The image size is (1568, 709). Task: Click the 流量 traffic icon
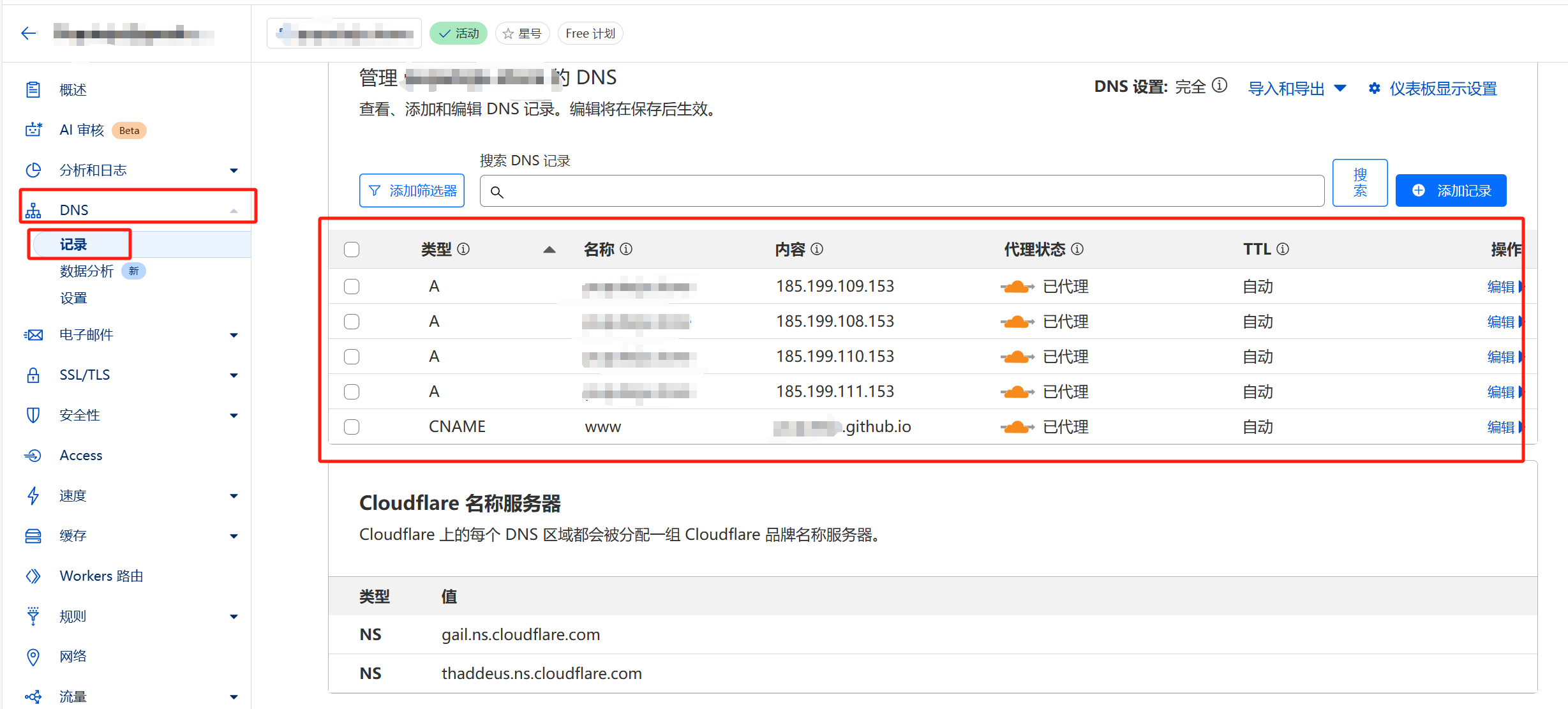tap(33, 697)
